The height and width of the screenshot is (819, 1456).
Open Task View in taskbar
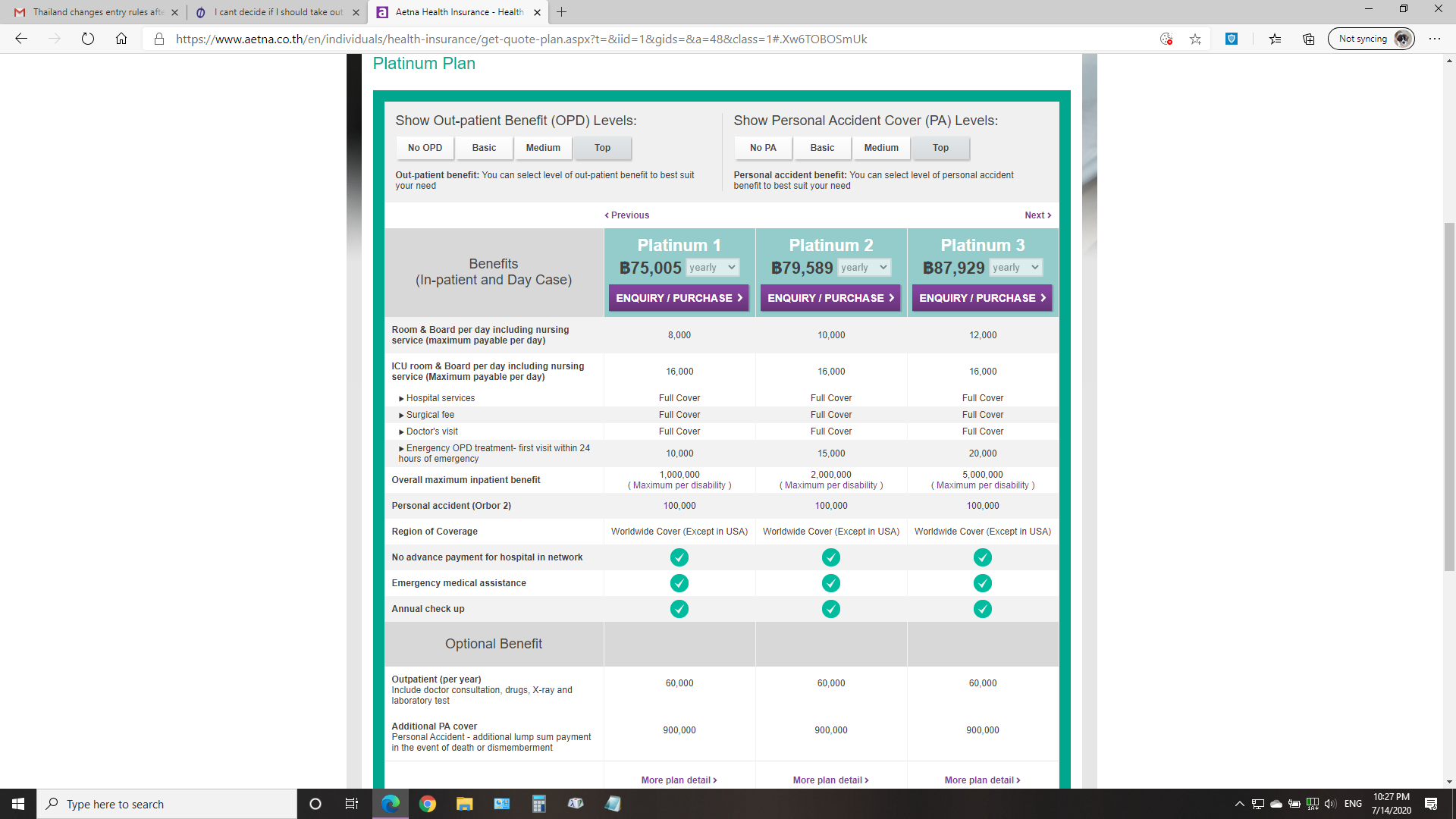[351, 804]
